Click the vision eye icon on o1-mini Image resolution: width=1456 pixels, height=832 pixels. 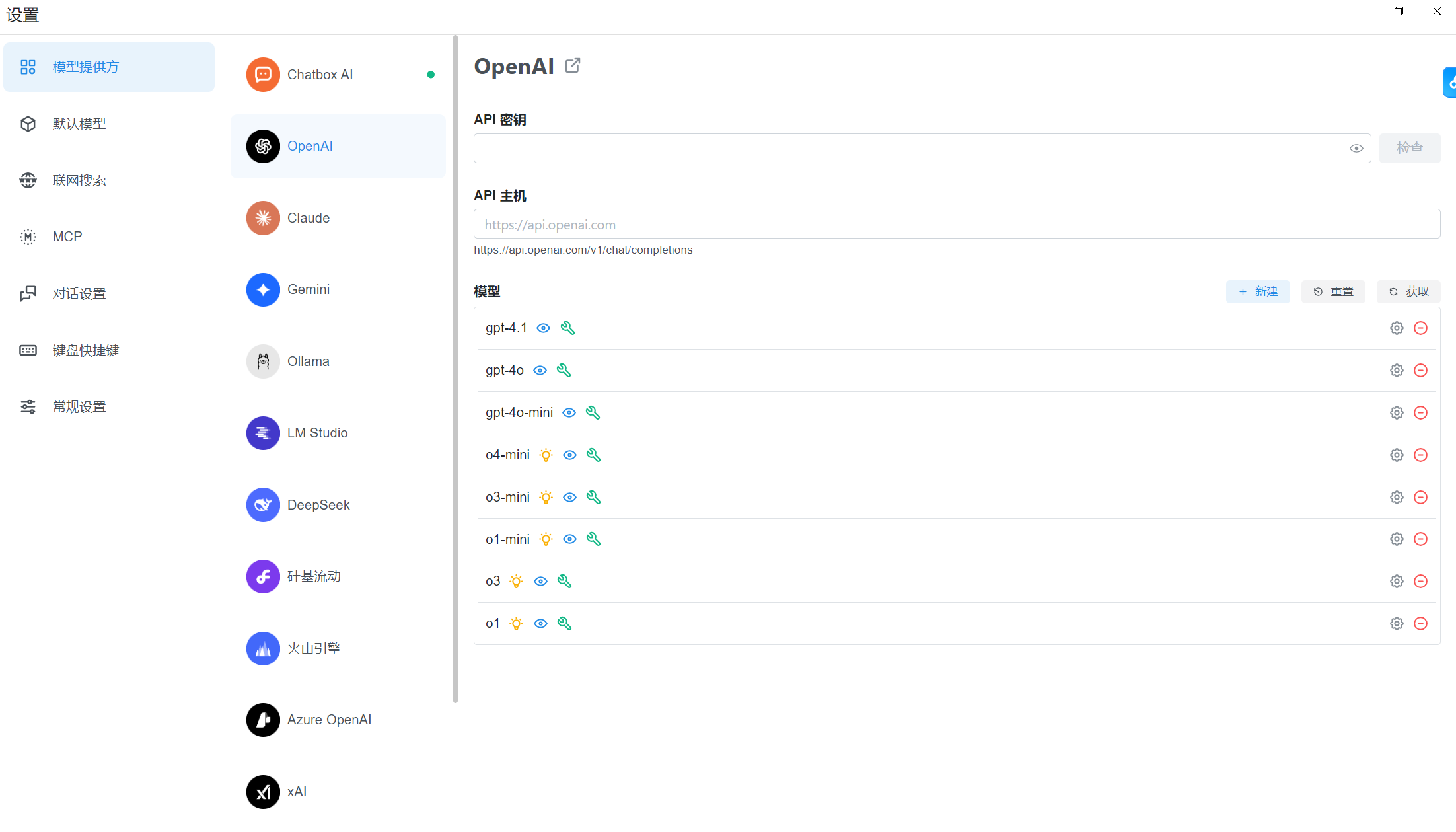click(569, 539)
